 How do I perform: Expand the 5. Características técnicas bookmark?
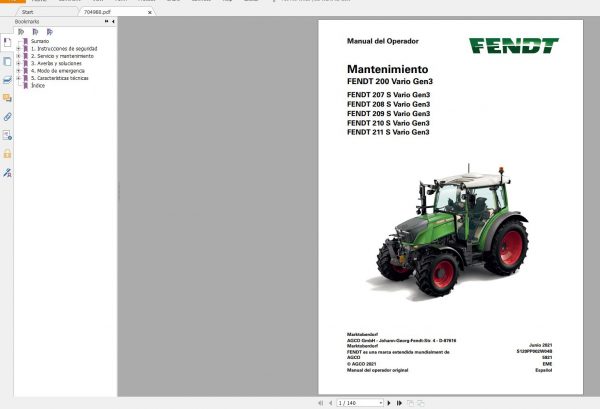(x=18, y=78)
